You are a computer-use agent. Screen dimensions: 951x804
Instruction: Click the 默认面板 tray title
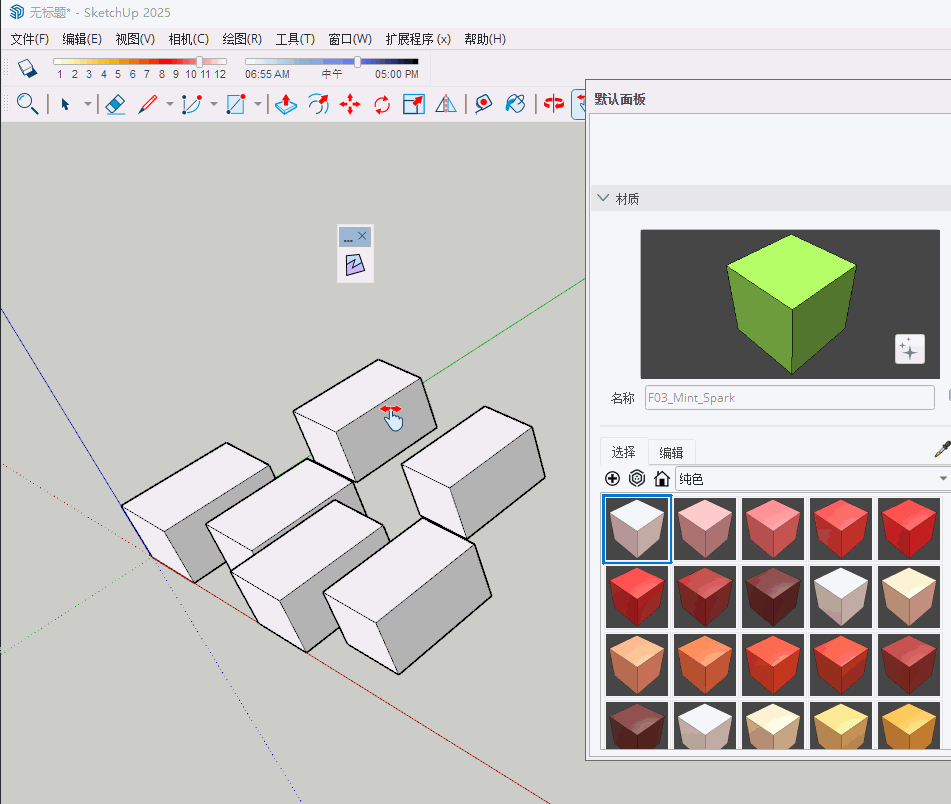(620, 99)
